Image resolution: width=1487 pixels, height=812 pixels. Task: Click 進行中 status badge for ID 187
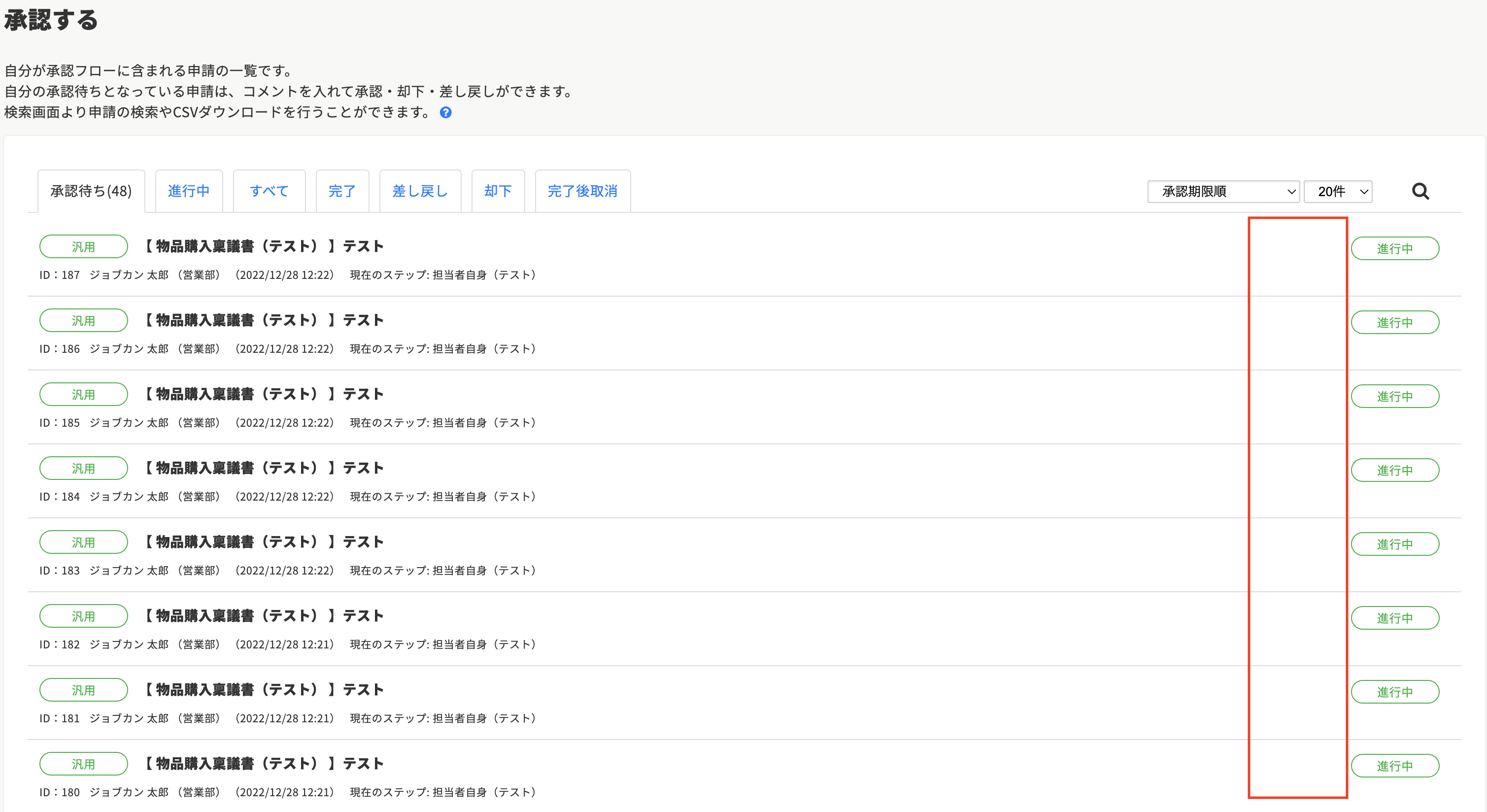1395,249
